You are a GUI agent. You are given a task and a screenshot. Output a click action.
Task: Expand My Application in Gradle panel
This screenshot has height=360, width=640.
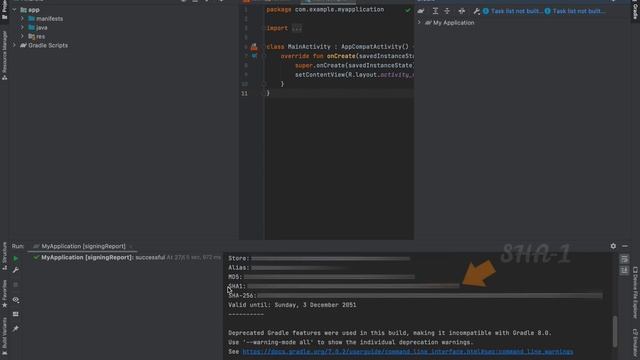(x=419, y=23)
